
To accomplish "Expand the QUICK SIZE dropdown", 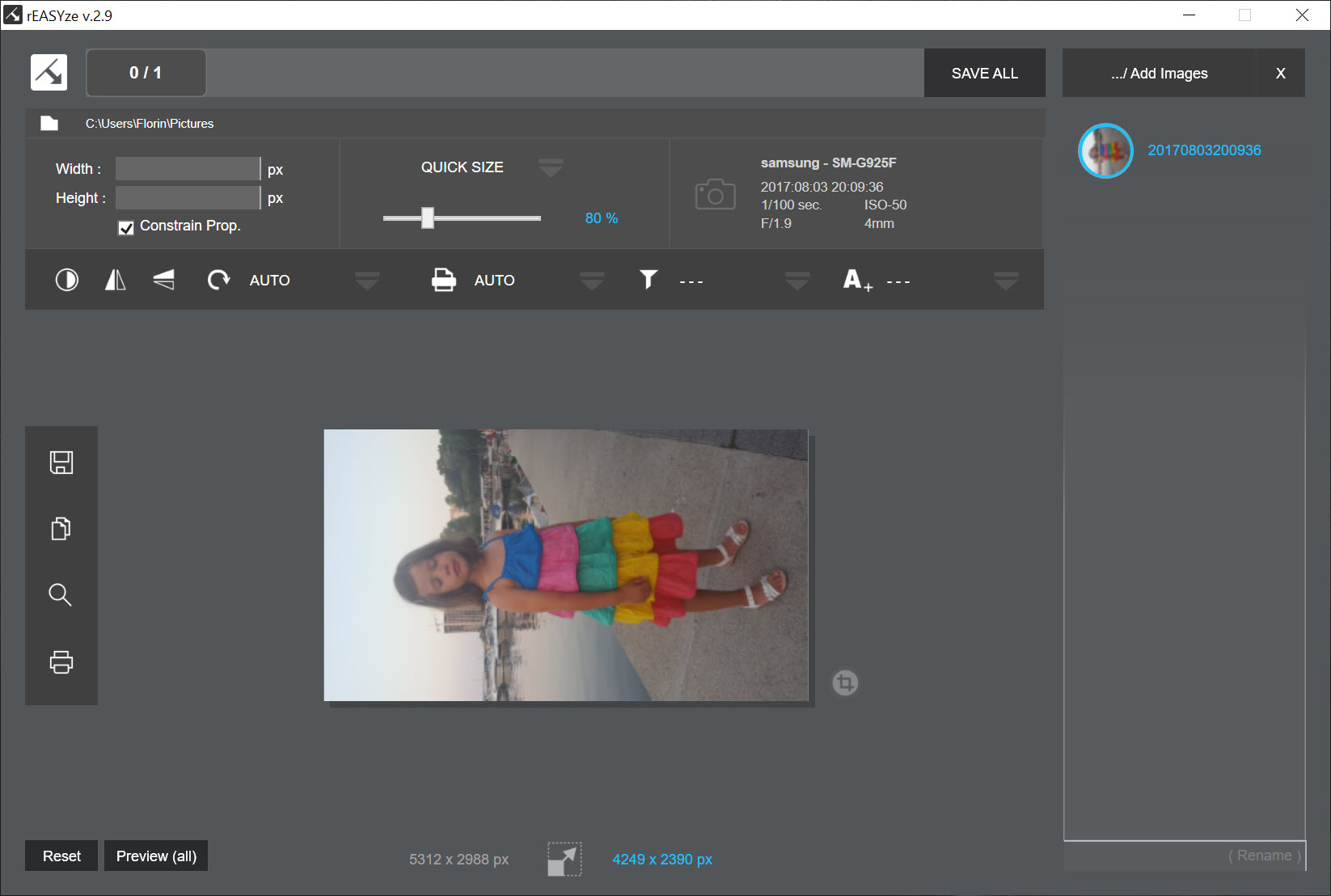I will coord(551,167).
